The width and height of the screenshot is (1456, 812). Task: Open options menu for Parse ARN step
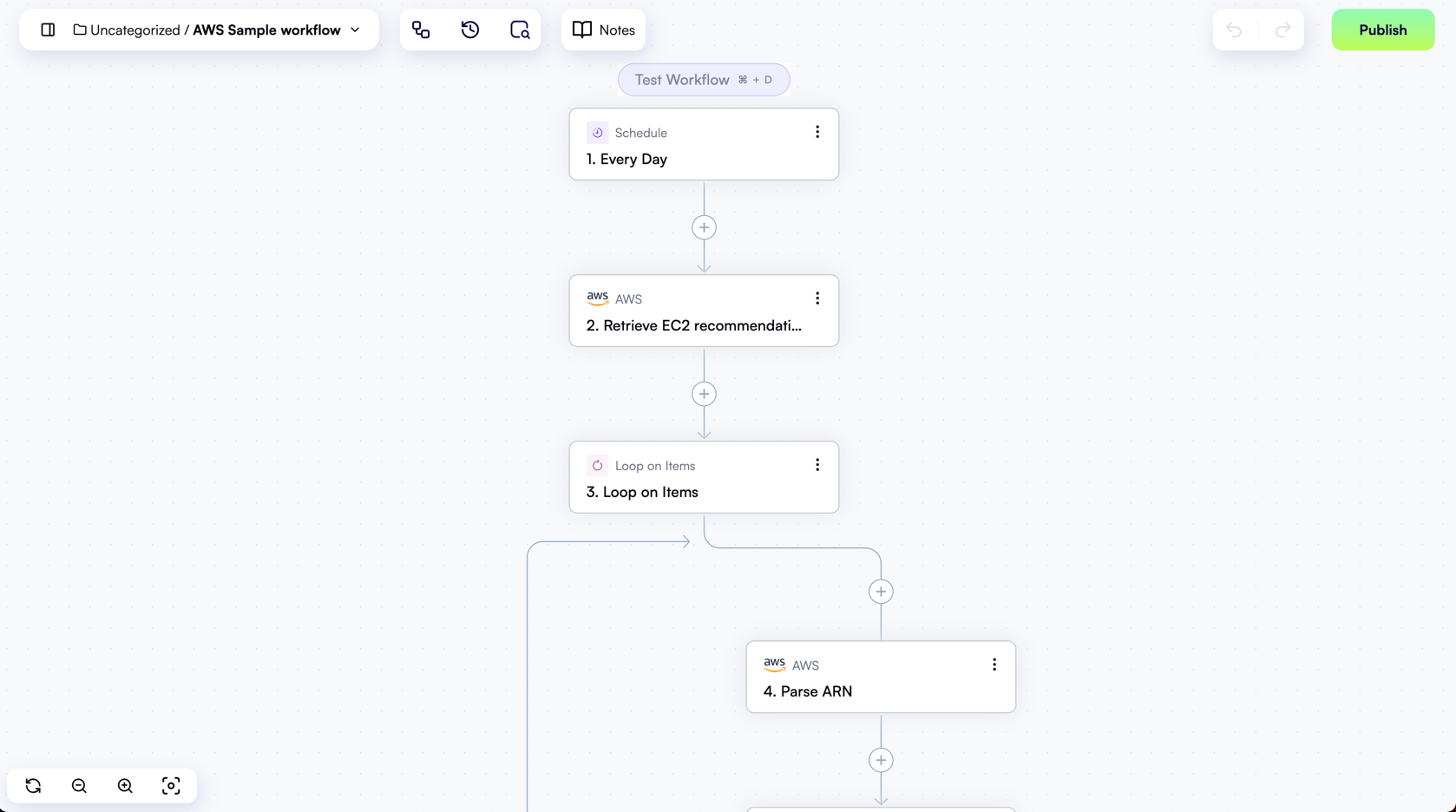[x=994, y=665]
